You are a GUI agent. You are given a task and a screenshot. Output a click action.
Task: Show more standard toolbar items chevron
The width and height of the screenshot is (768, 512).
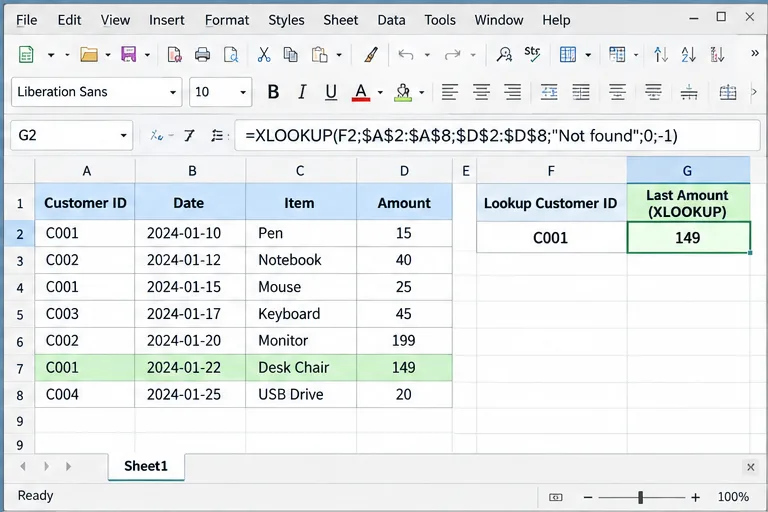coord(755,53)
